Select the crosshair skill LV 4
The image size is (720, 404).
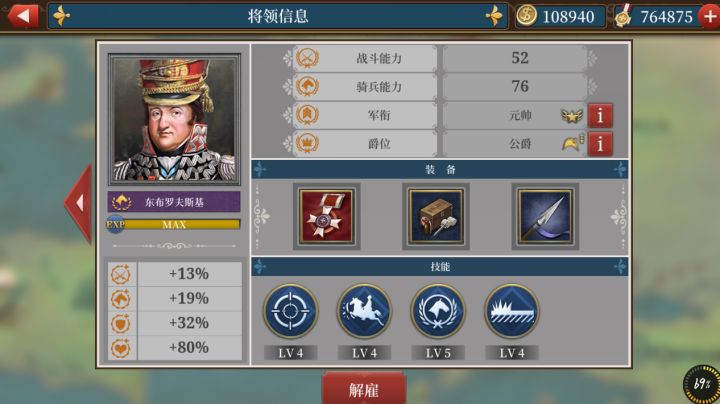click(x=290, y=311)
